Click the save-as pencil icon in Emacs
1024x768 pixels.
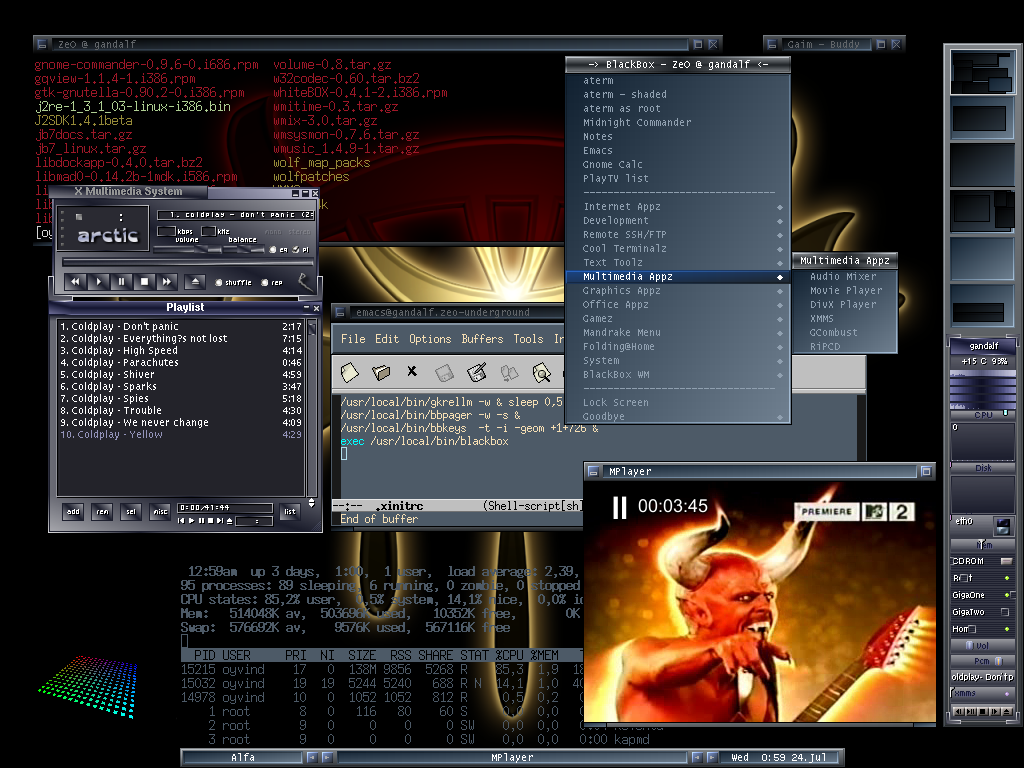tap(477, 372)
